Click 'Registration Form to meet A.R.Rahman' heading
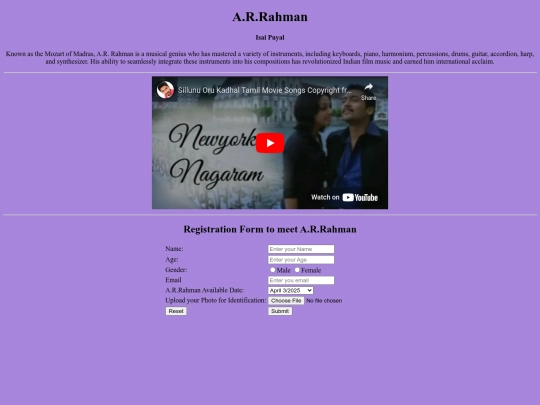Screen dimensions: 540x405 coord(270,229)
